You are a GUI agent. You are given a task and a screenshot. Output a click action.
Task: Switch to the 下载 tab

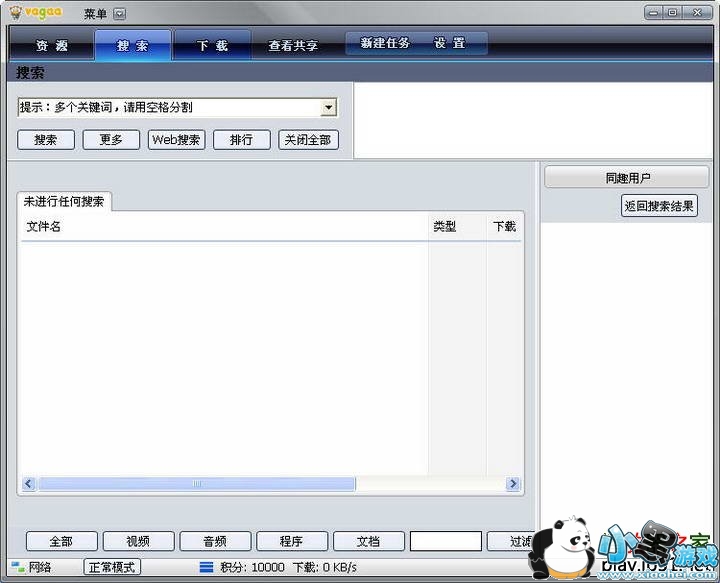[x=213, y=45]
